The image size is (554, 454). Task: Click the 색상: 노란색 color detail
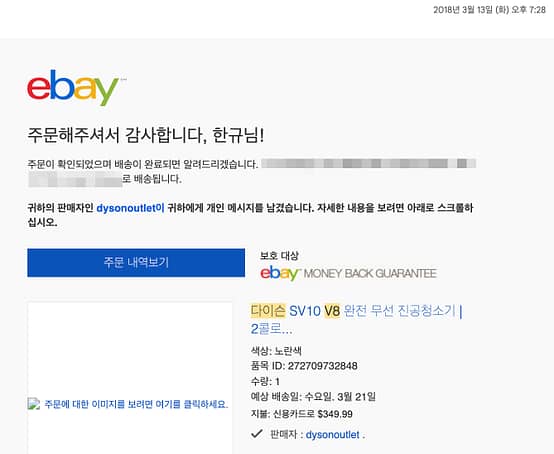point(276,351)
